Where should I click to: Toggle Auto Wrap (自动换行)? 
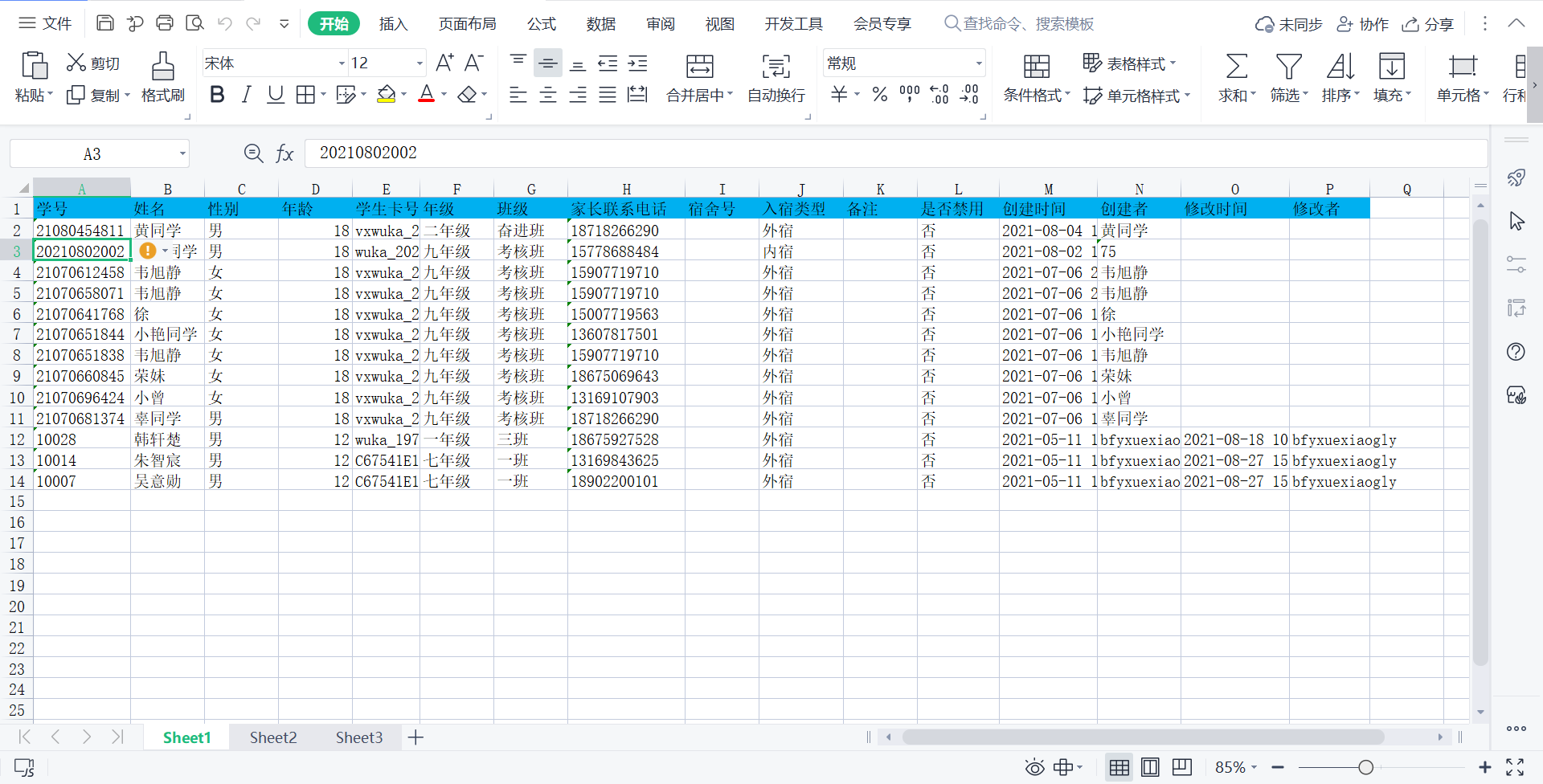(x=776, y=79)
